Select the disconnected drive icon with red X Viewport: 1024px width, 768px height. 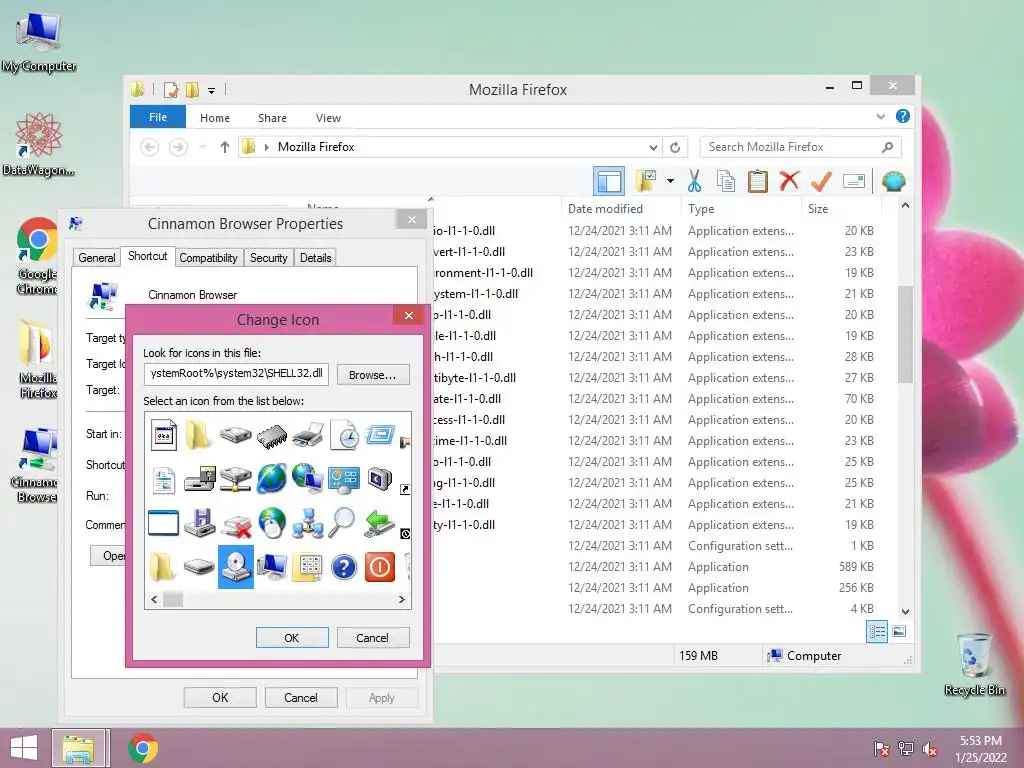pyautogui.click(x=236, y=524)
